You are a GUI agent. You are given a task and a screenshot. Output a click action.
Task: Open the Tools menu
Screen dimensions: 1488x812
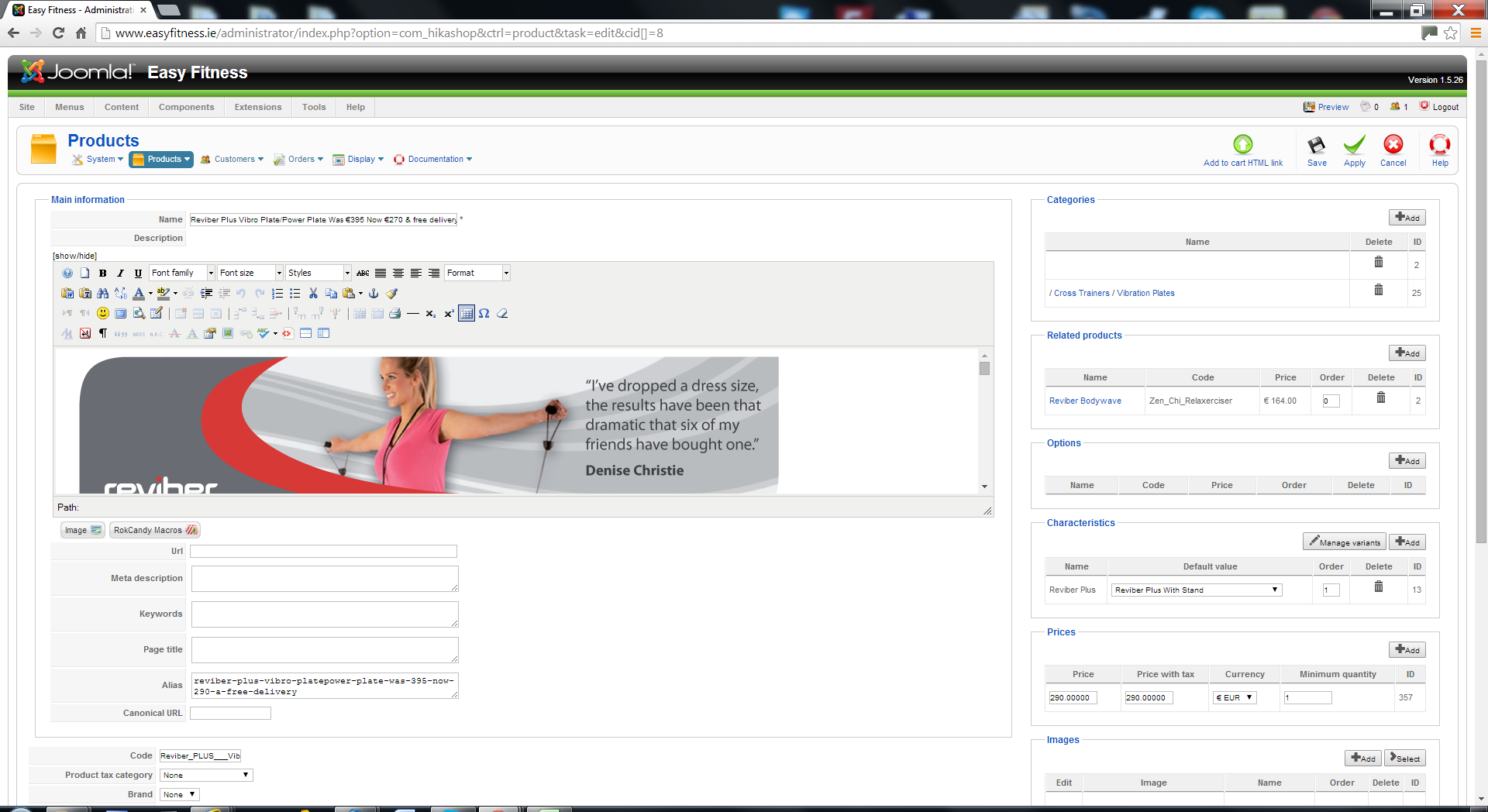click(314, 107)
